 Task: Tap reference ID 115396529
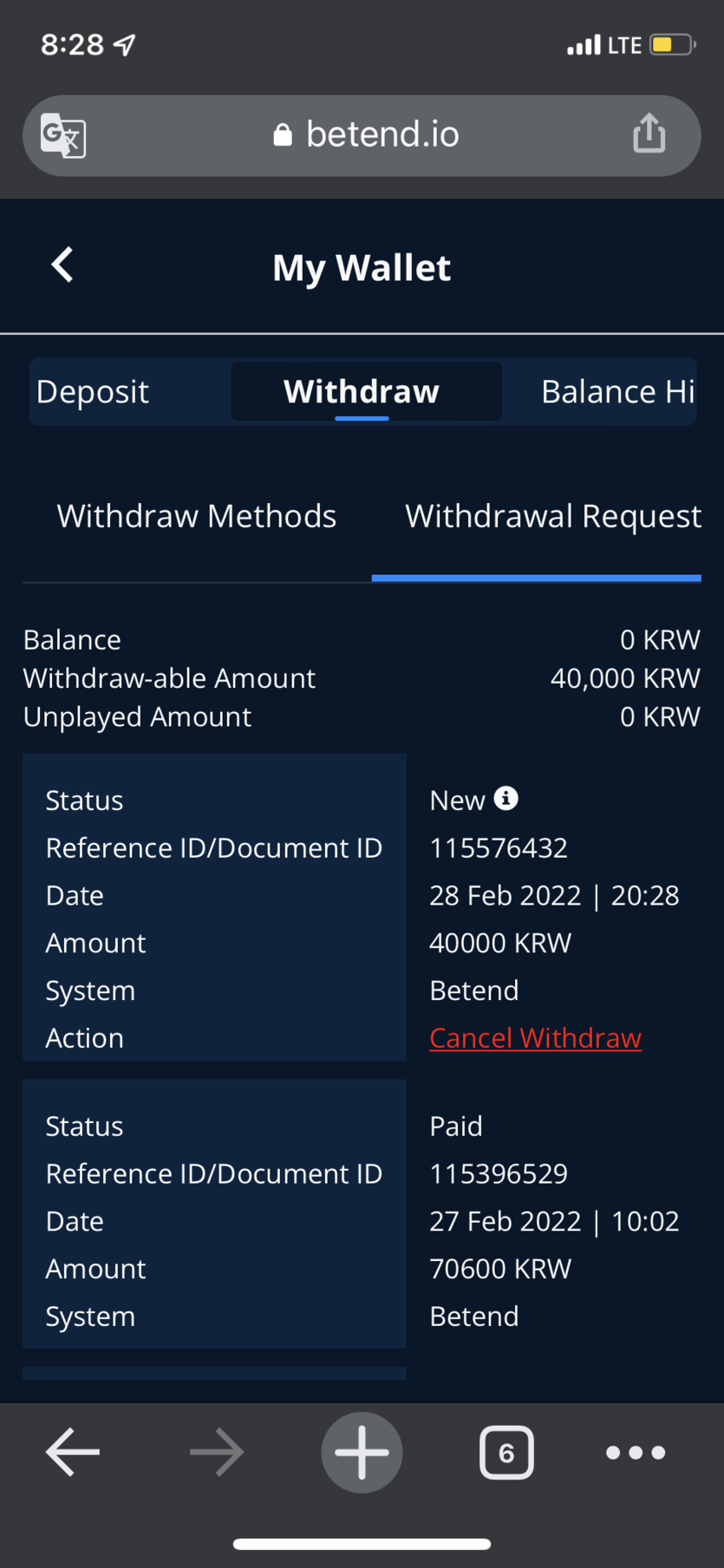coord(499,1173)
